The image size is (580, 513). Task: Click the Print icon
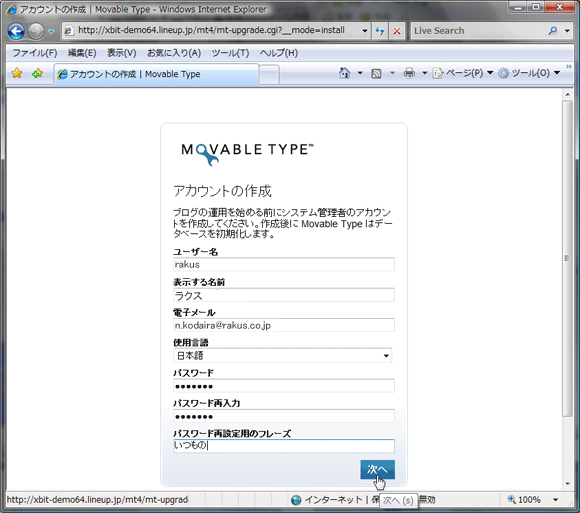click(x=409, y=73)
